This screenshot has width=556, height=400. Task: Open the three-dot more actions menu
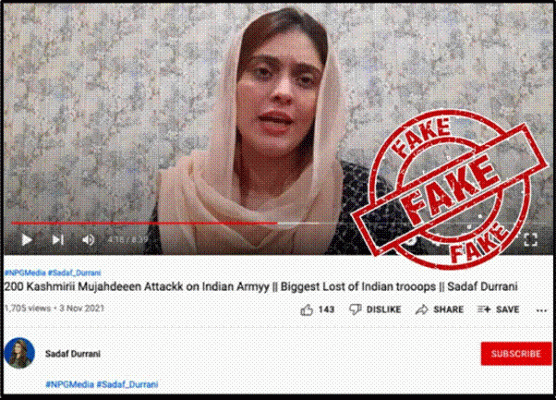[541, 311]
